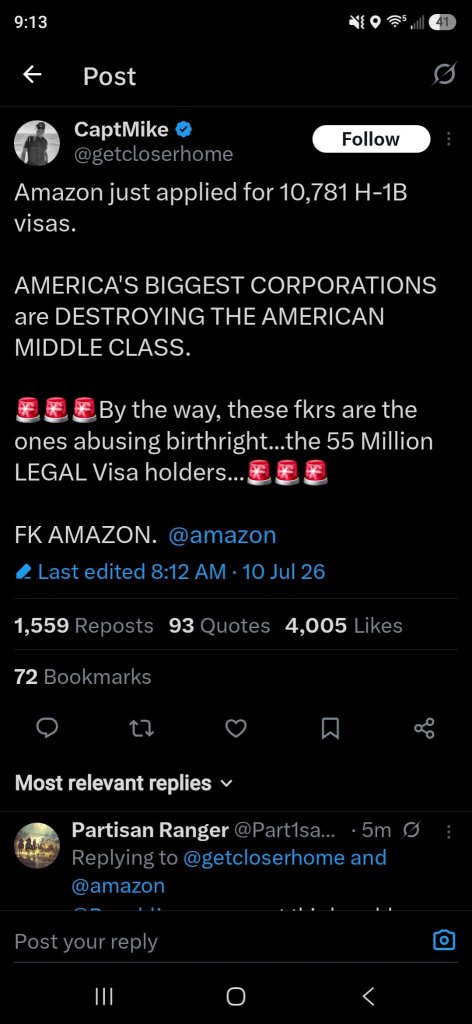This screenshot has width=472, height=1024.
Task: View the 1,559 Reposts list
Action: (84, 626)
